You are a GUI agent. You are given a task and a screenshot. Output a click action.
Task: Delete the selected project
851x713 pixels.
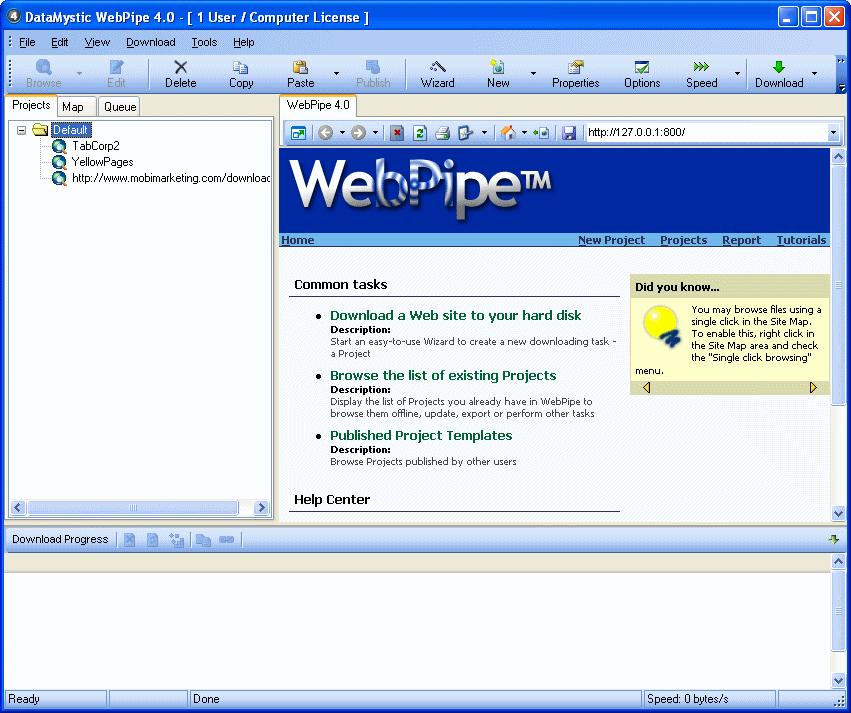click(x=180, y=73)
